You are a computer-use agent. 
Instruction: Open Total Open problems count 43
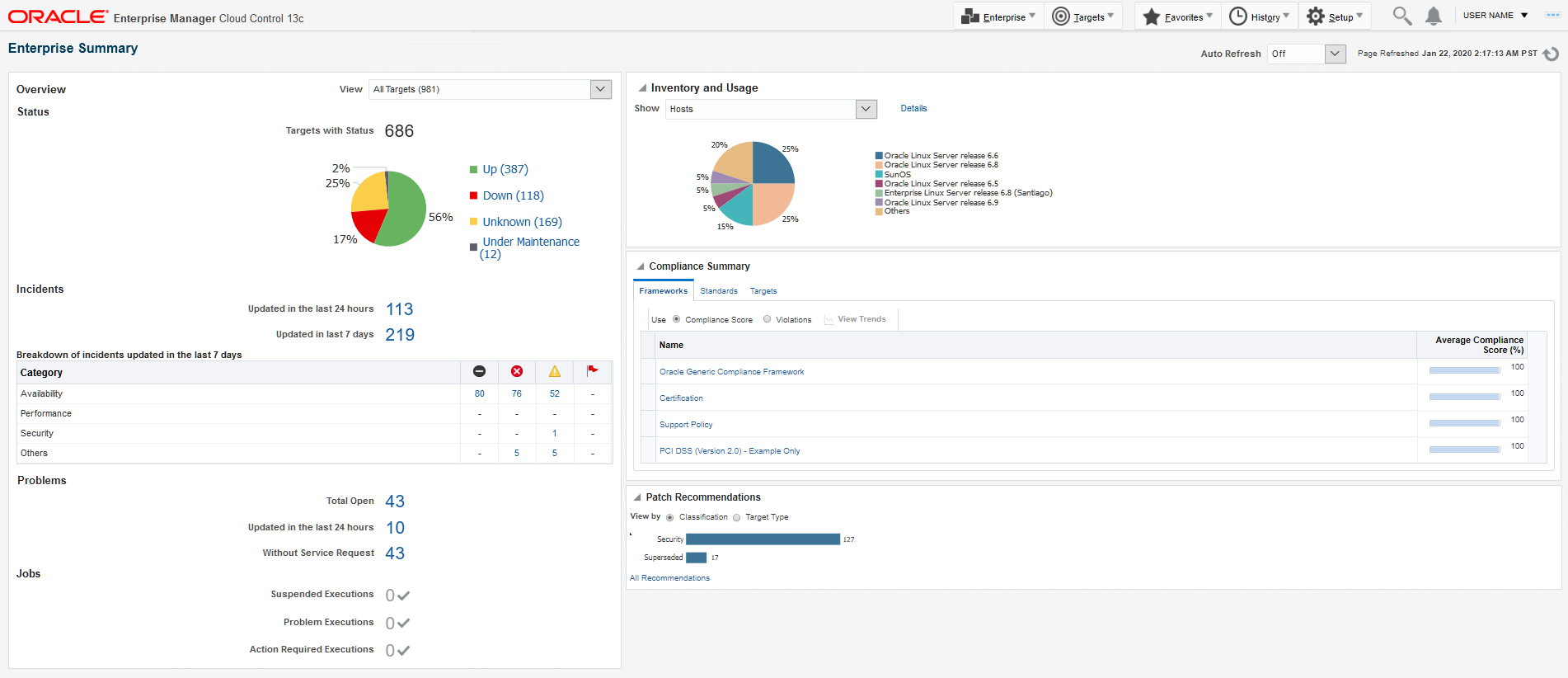pyautogui.click(x=395, y=501)
